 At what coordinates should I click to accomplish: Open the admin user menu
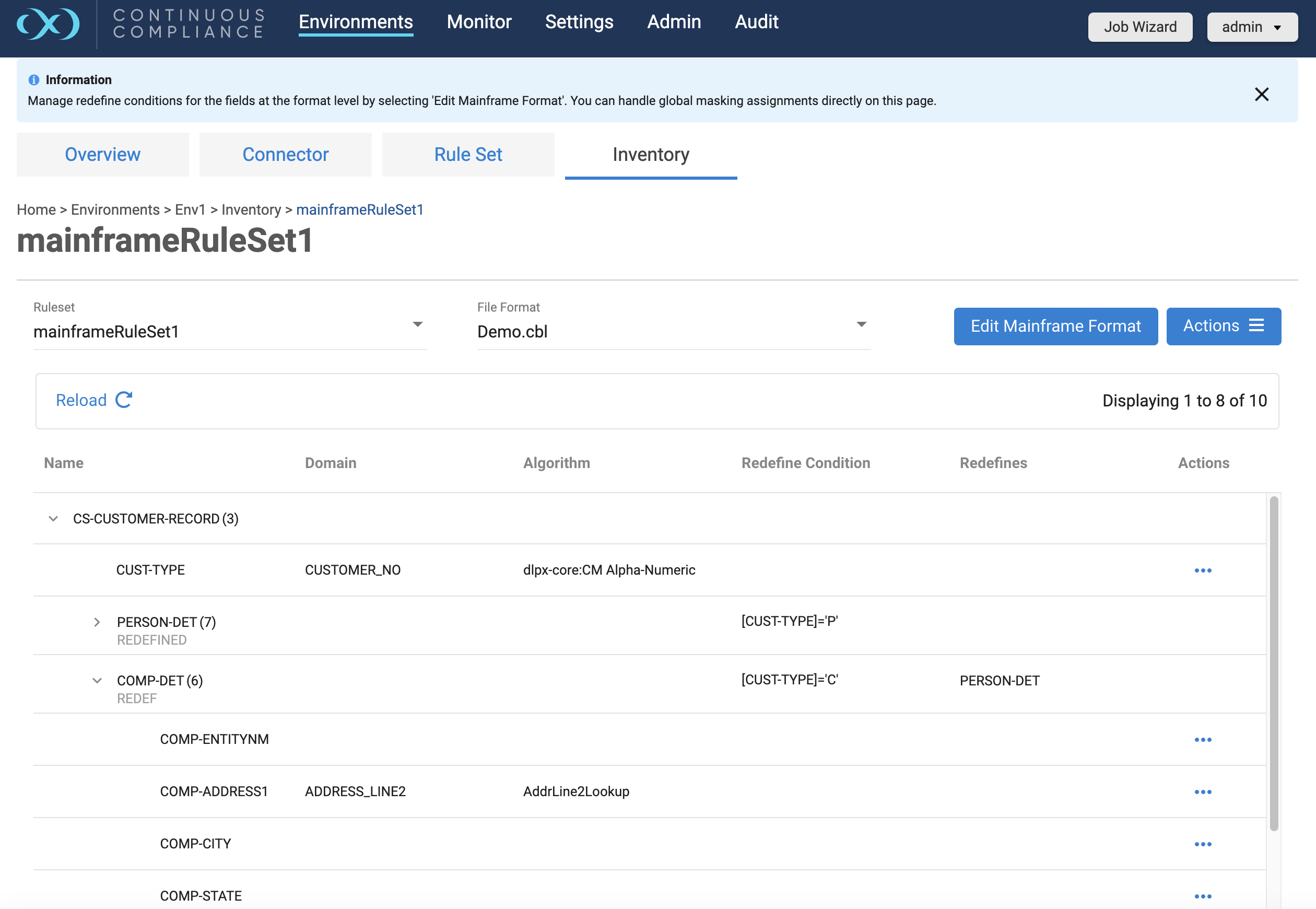[x=1252, y=27]
